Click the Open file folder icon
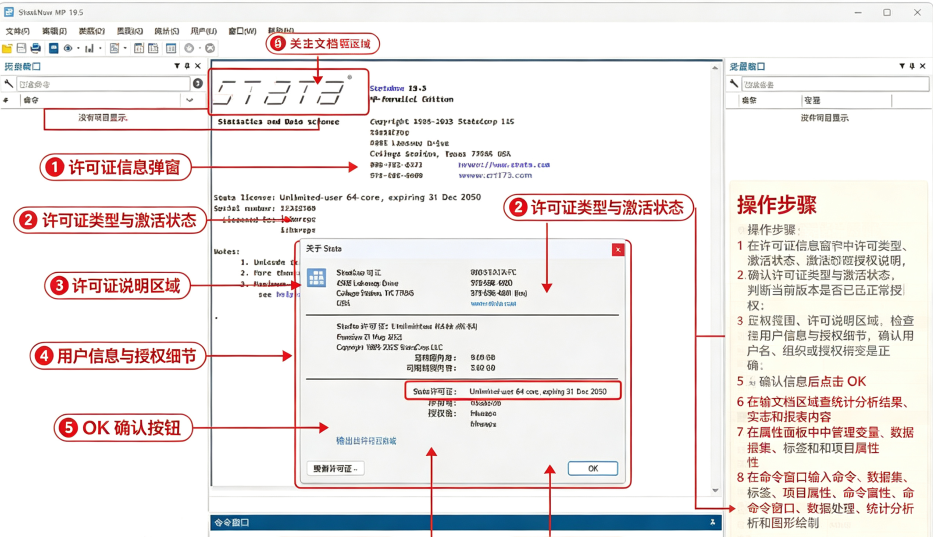The height and width of the screenshot is (537, 933). [x=7, y=48]
